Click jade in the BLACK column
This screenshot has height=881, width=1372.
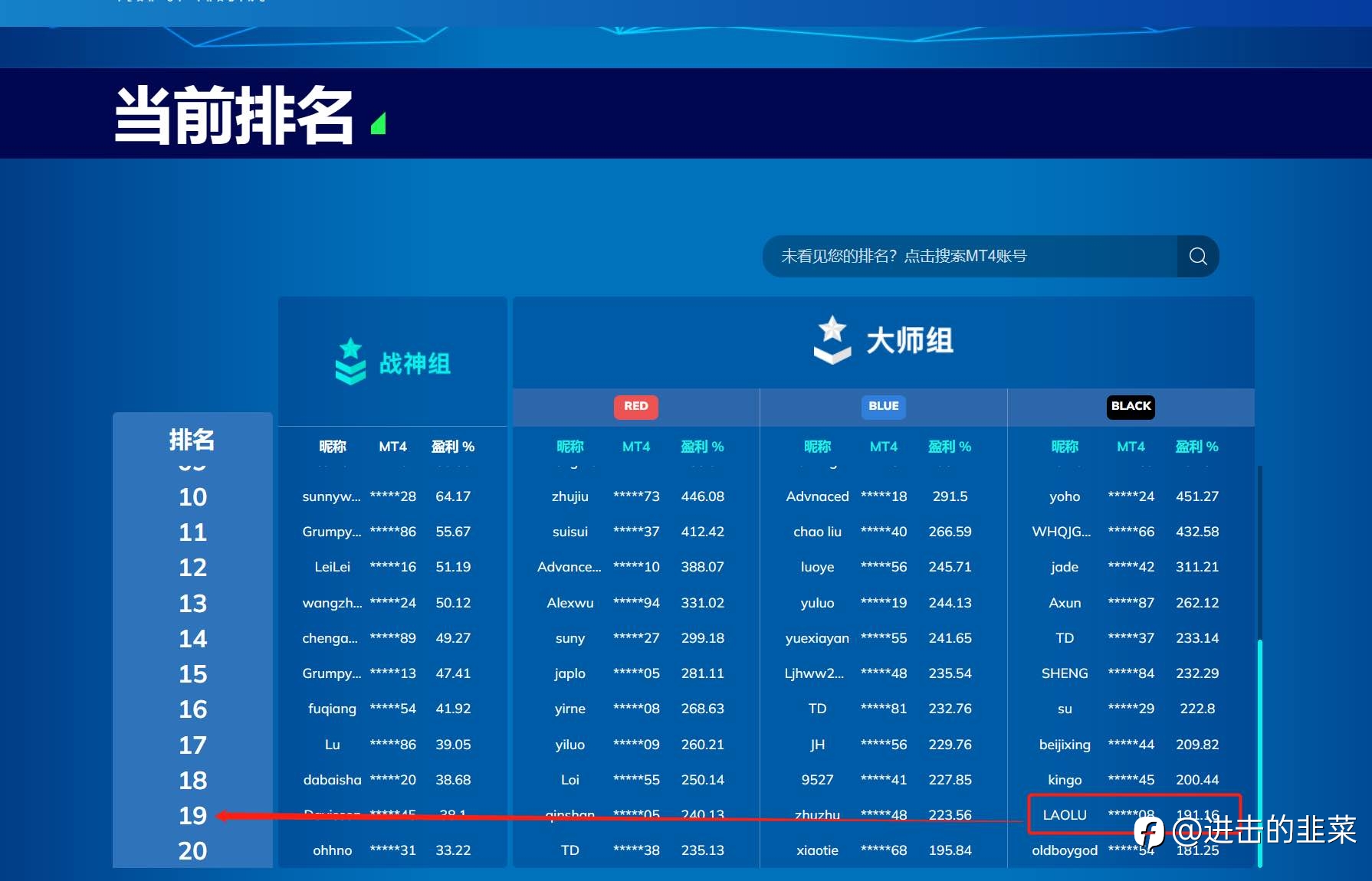[1065, 567]
